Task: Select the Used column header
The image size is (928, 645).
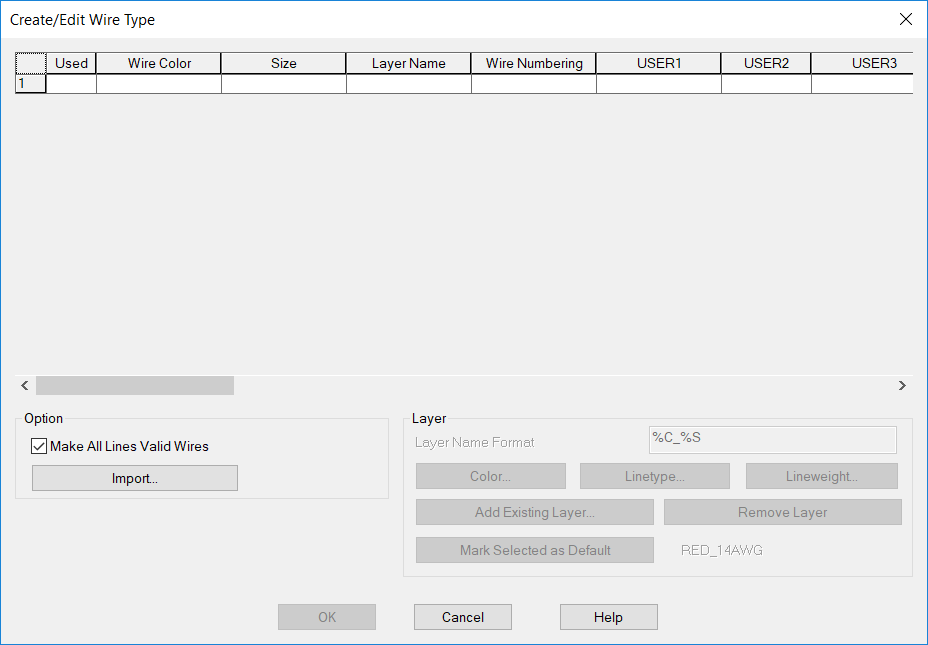Action: (71, 63)
